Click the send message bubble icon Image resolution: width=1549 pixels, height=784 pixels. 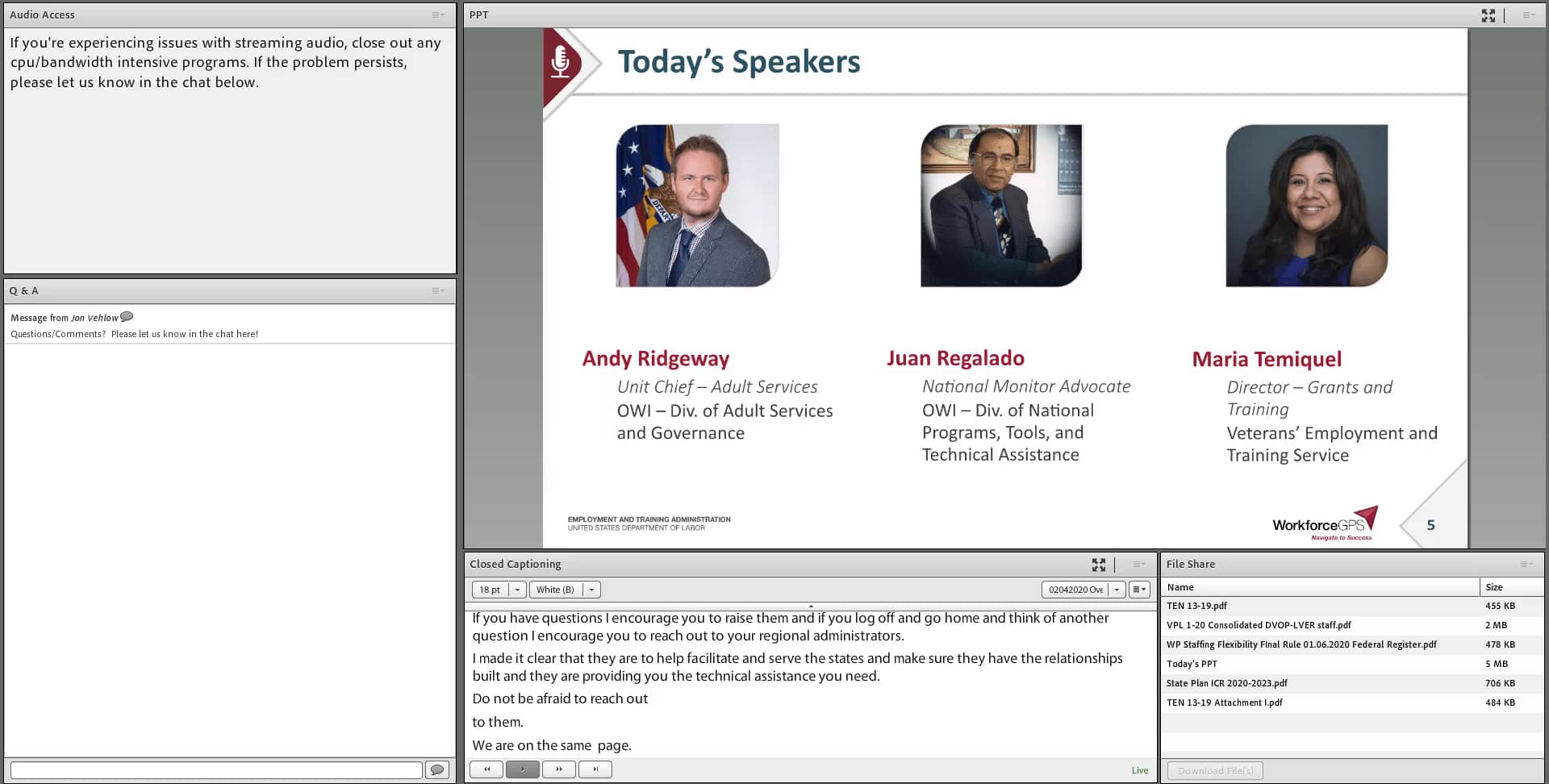tap(436, 769)
